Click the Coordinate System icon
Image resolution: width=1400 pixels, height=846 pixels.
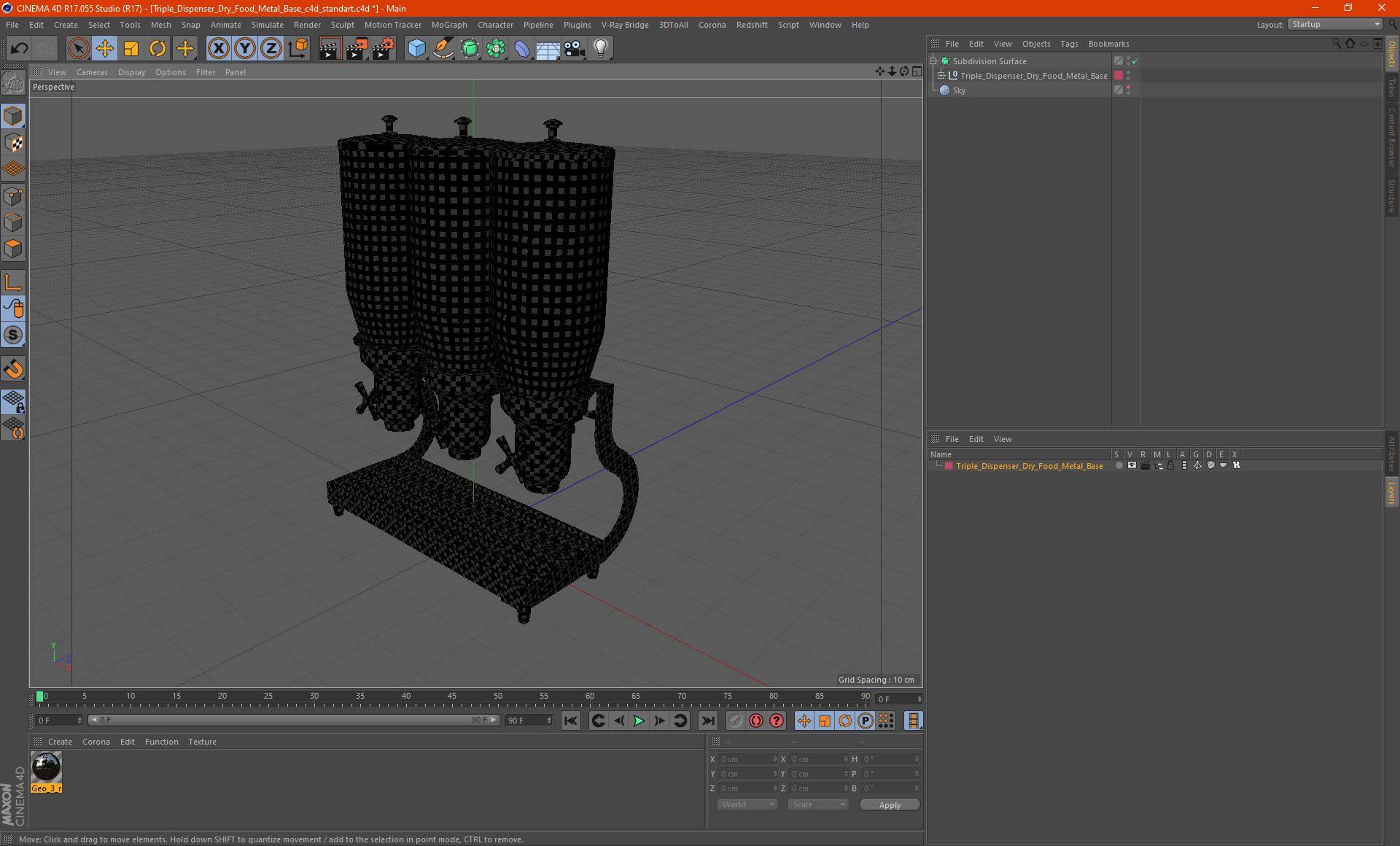pos(297,49)
